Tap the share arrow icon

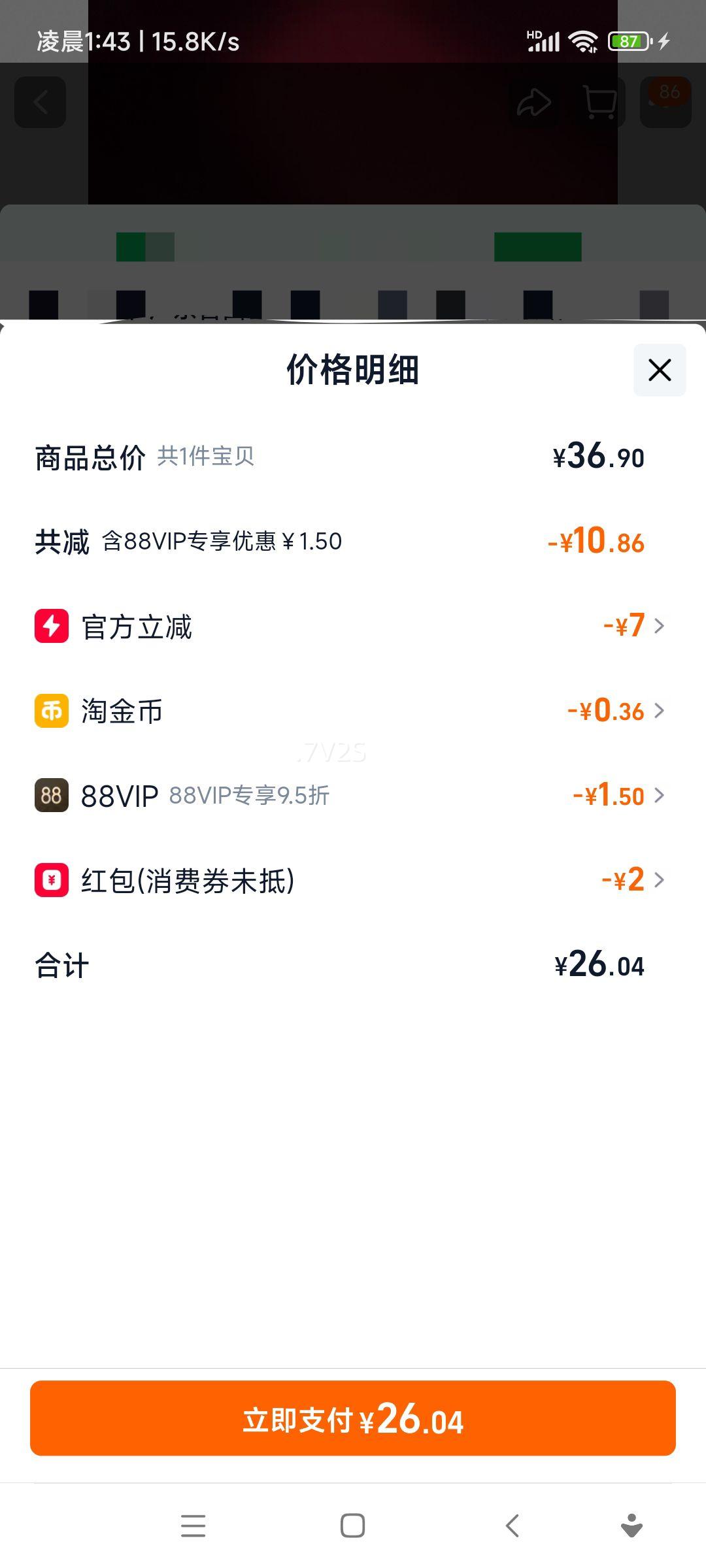[x=533, y=103]
